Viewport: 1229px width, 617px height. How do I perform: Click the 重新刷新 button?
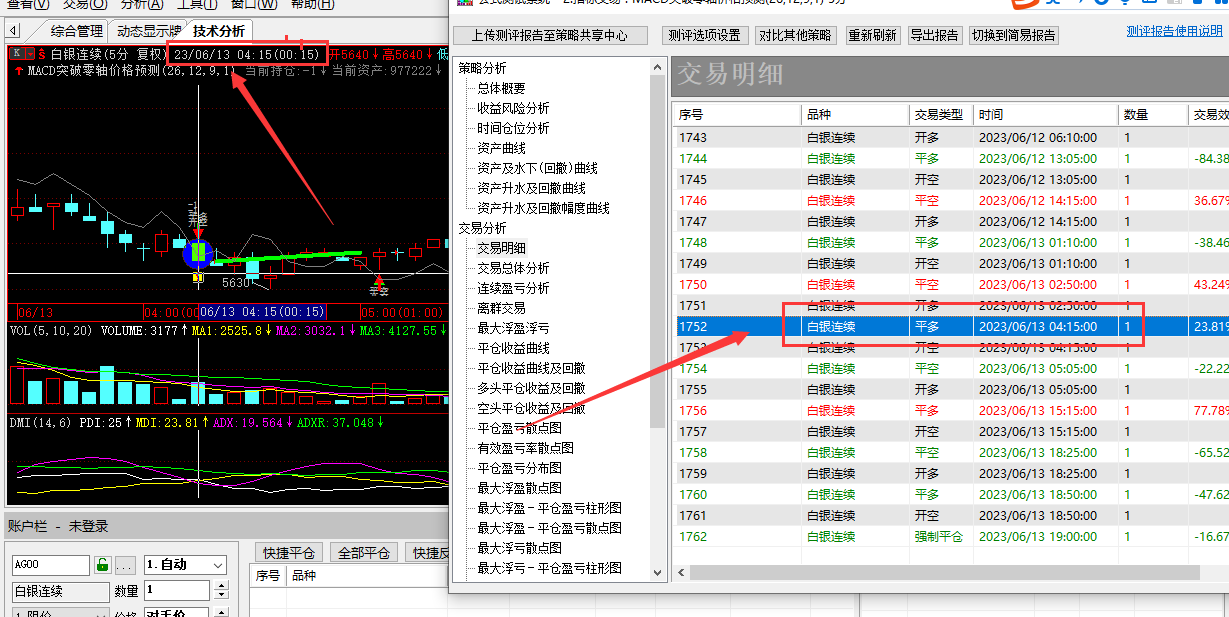[872, 35]
